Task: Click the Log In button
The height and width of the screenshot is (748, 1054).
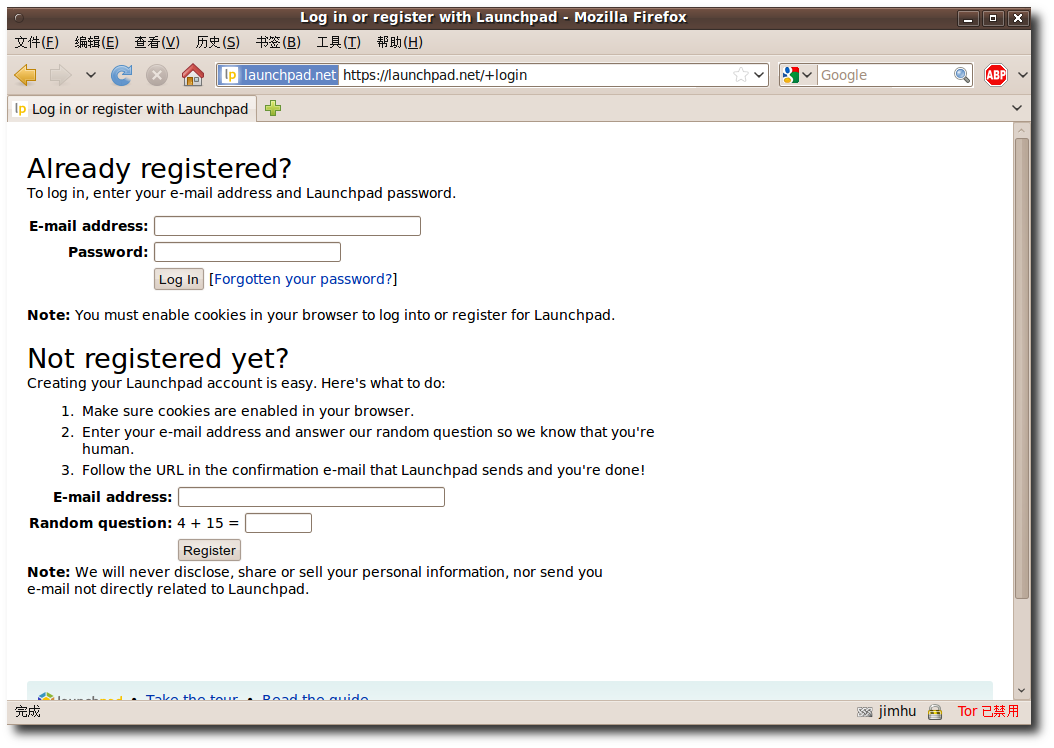Action: coord(179,279)
